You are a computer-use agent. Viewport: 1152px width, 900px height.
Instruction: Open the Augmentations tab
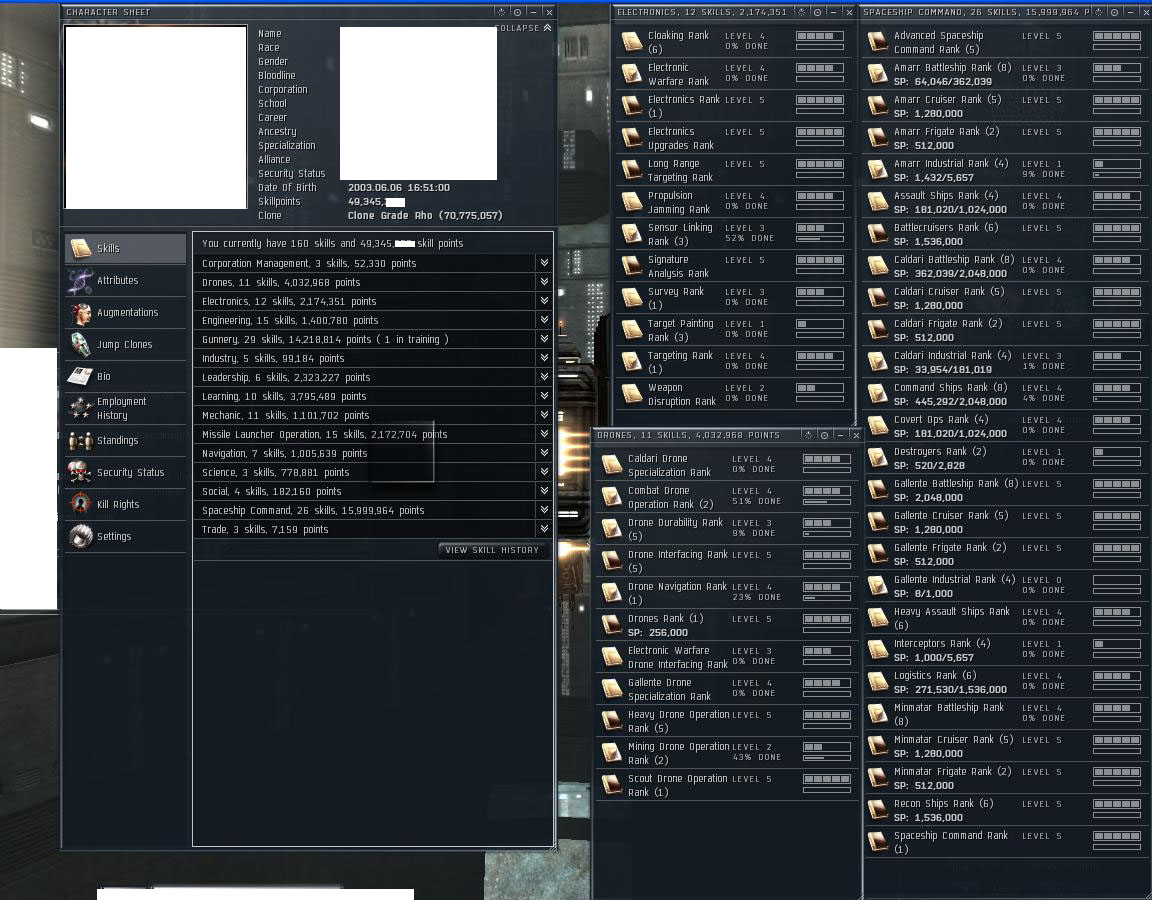pyautogui.click(x=125, y=312)
